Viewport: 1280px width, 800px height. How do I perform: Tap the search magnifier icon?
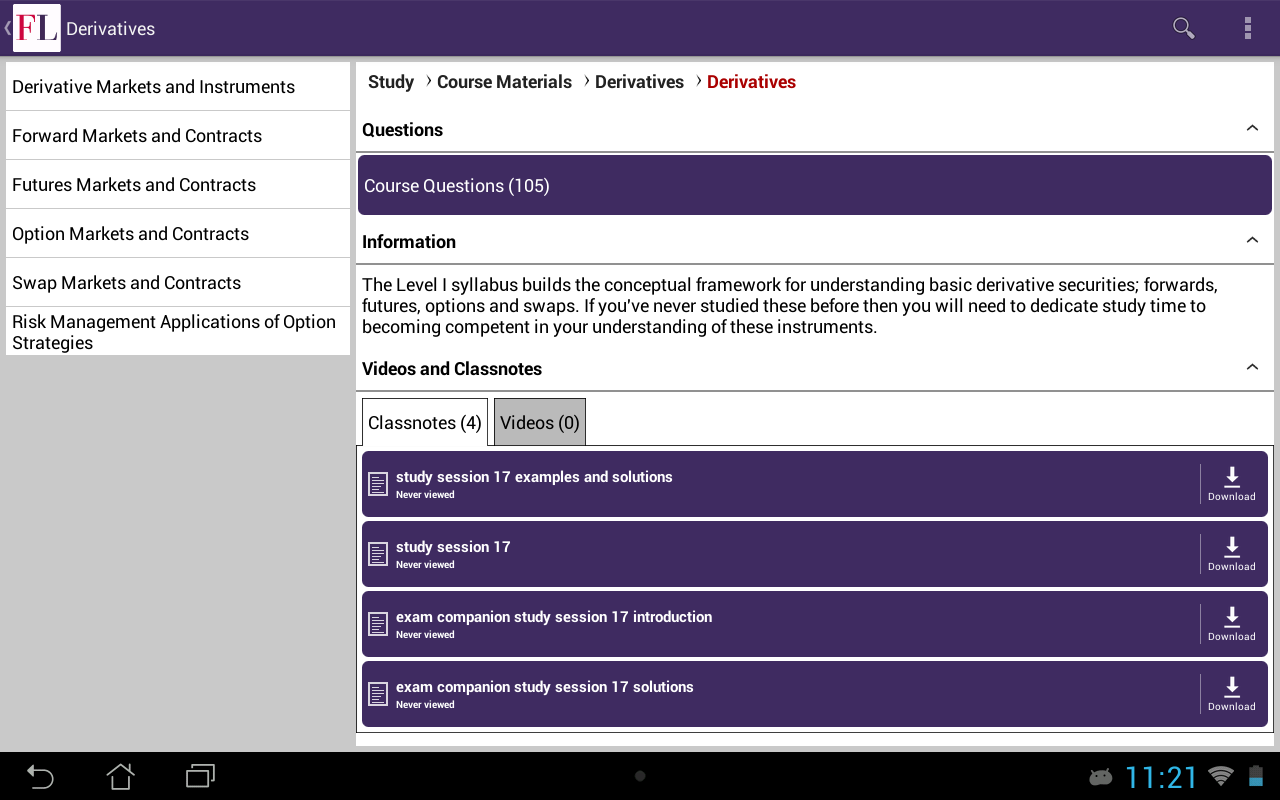1183,28
